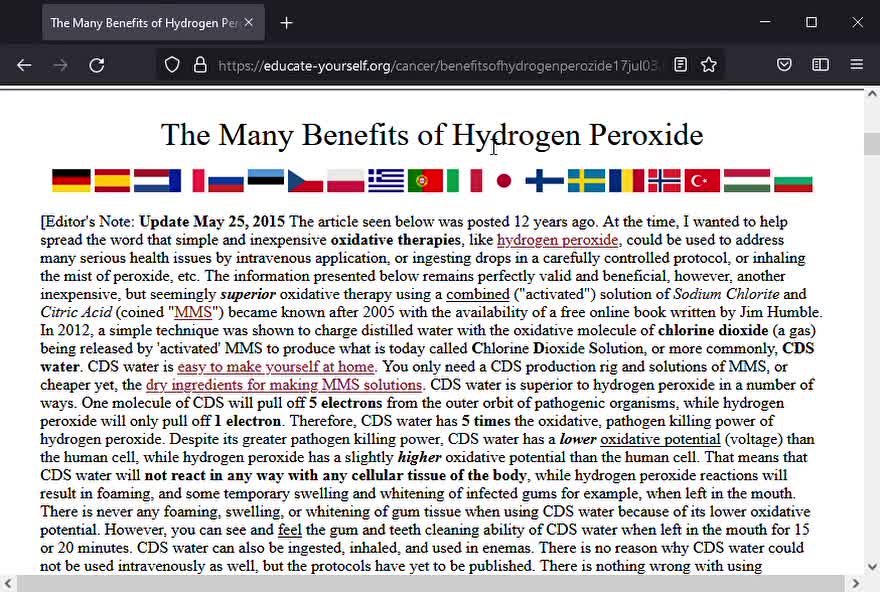Screen dimensions: 880x592
Task: Click the Romanian flag
Action: pyautogui.click(x=626, y=181)
